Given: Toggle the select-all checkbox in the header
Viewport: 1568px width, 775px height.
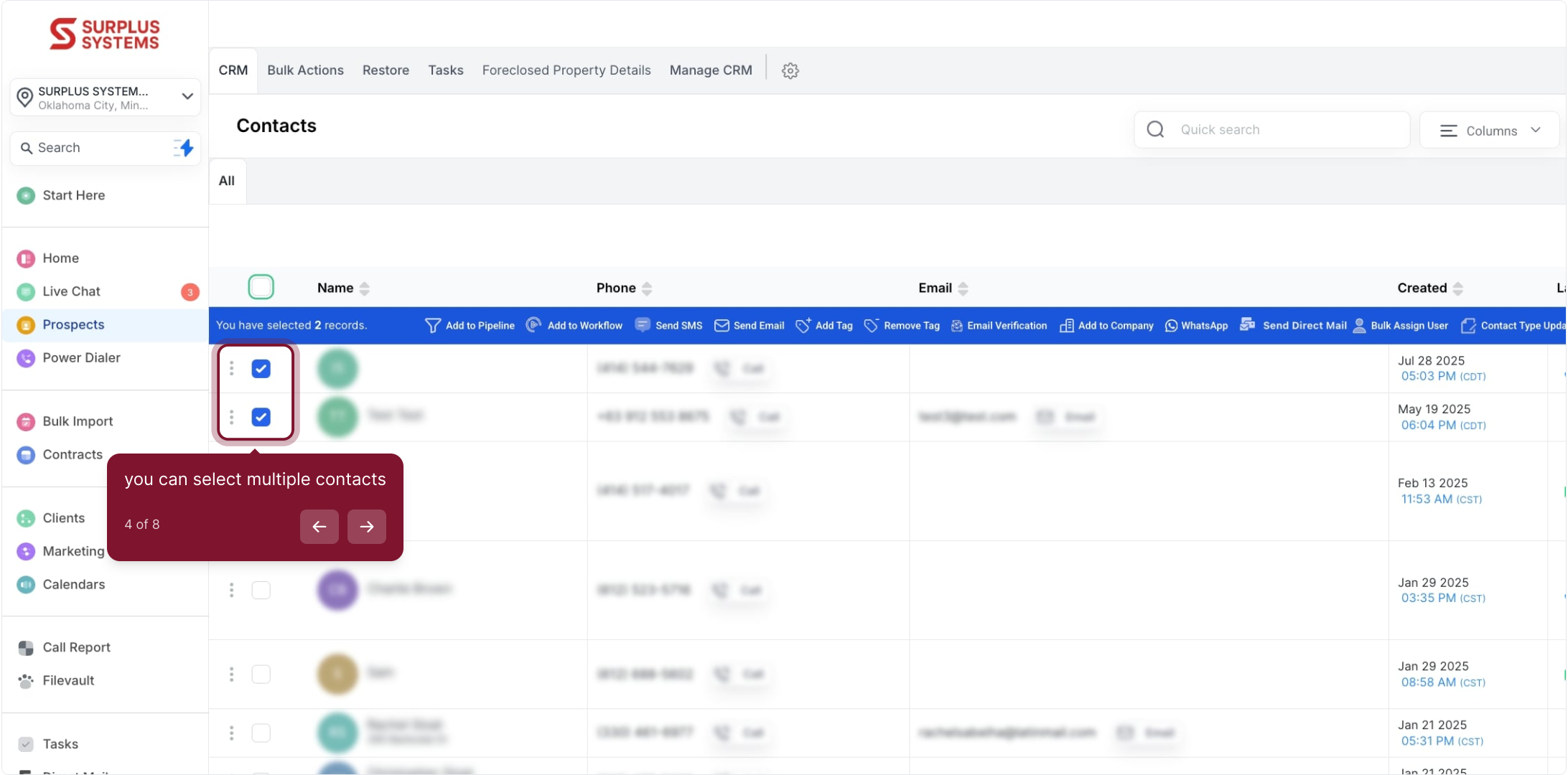Looking at the screenshot, I should (x=261, y=287).
